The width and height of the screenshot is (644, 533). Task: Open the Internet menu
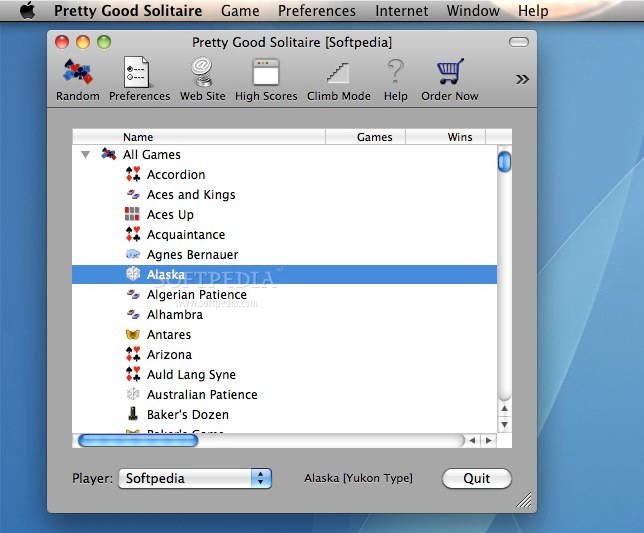click(401, 11)
